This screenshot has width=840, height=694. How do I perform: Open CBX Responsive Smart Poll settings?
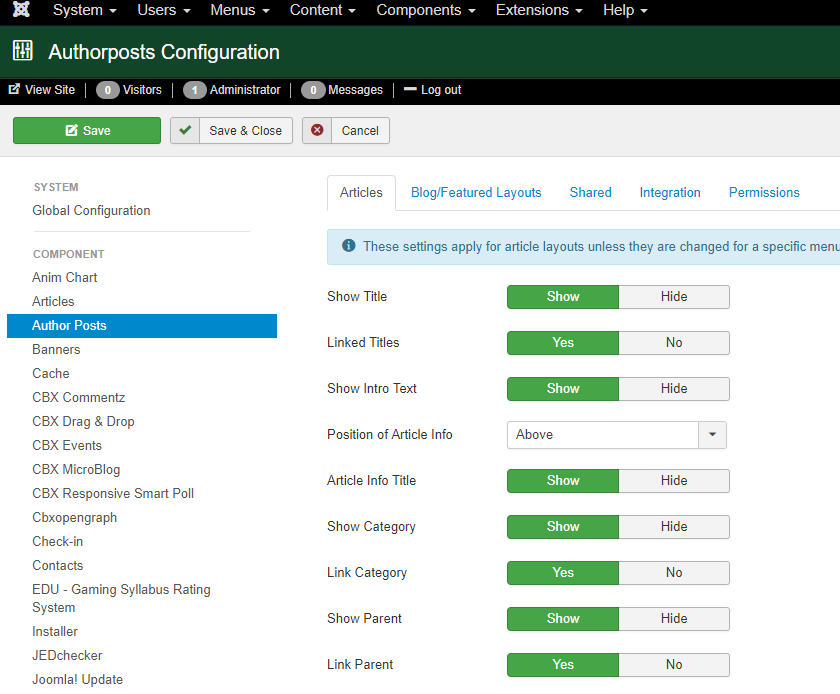click(113, 494)
